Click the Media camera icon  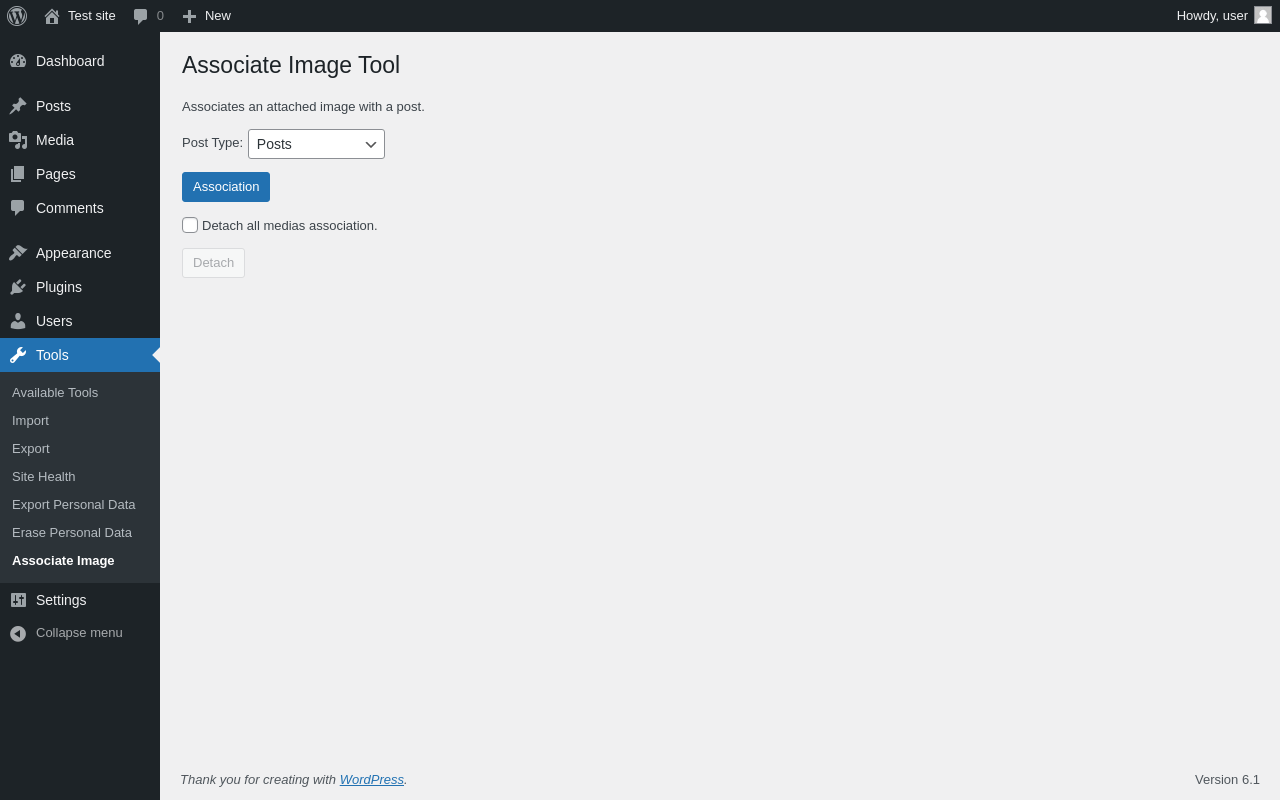click(18, 140)
